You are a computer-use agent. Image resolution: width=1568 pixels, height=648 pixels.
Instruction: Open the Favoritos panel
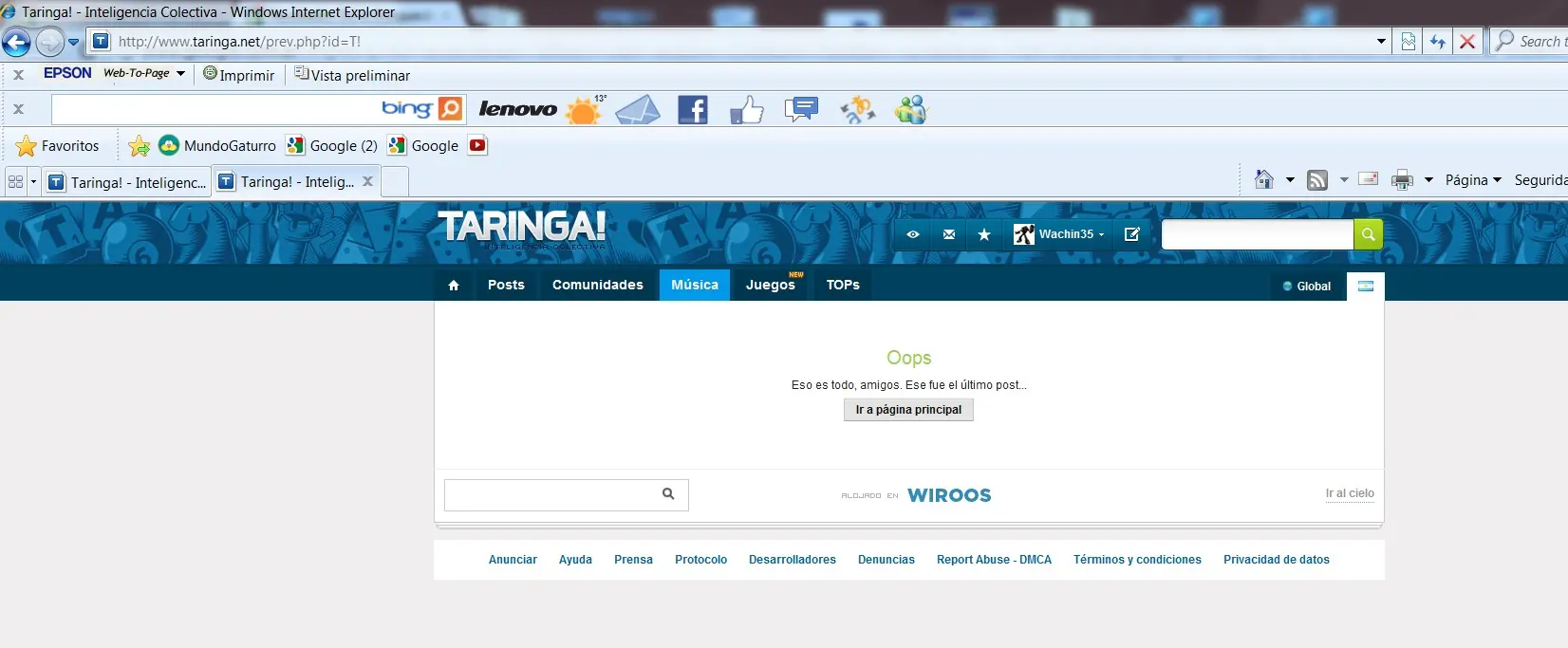click(58, 146)
